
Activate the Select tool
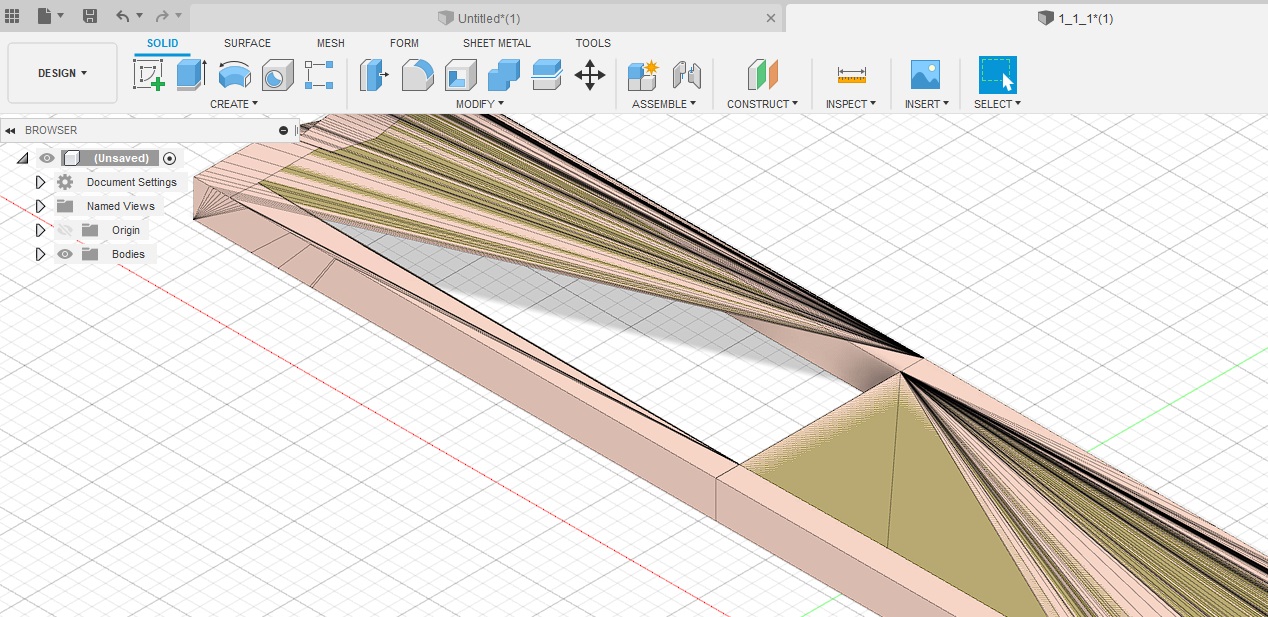(x=997, y=75)
